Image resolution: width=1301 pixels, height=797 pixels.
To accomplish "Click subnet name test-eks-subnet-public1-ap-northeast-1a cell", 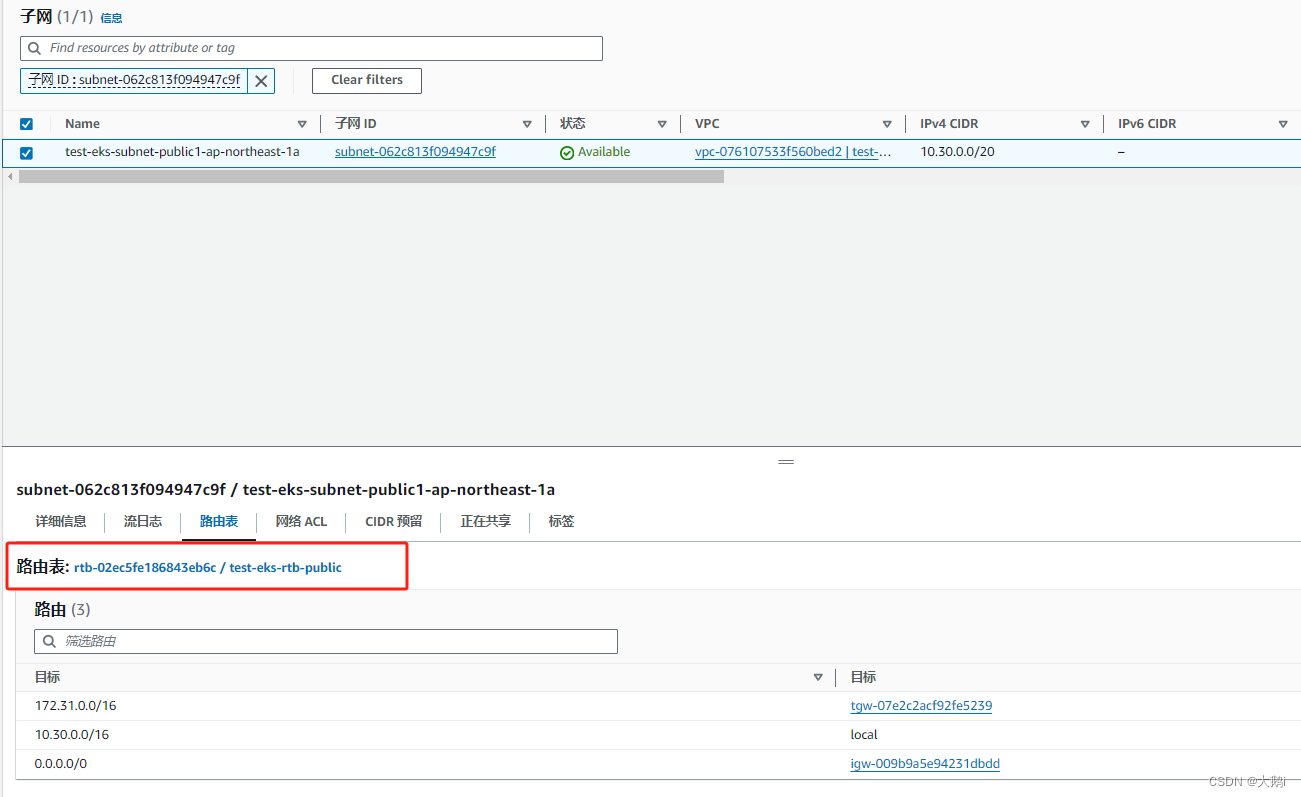I will [x=182, y=152].
